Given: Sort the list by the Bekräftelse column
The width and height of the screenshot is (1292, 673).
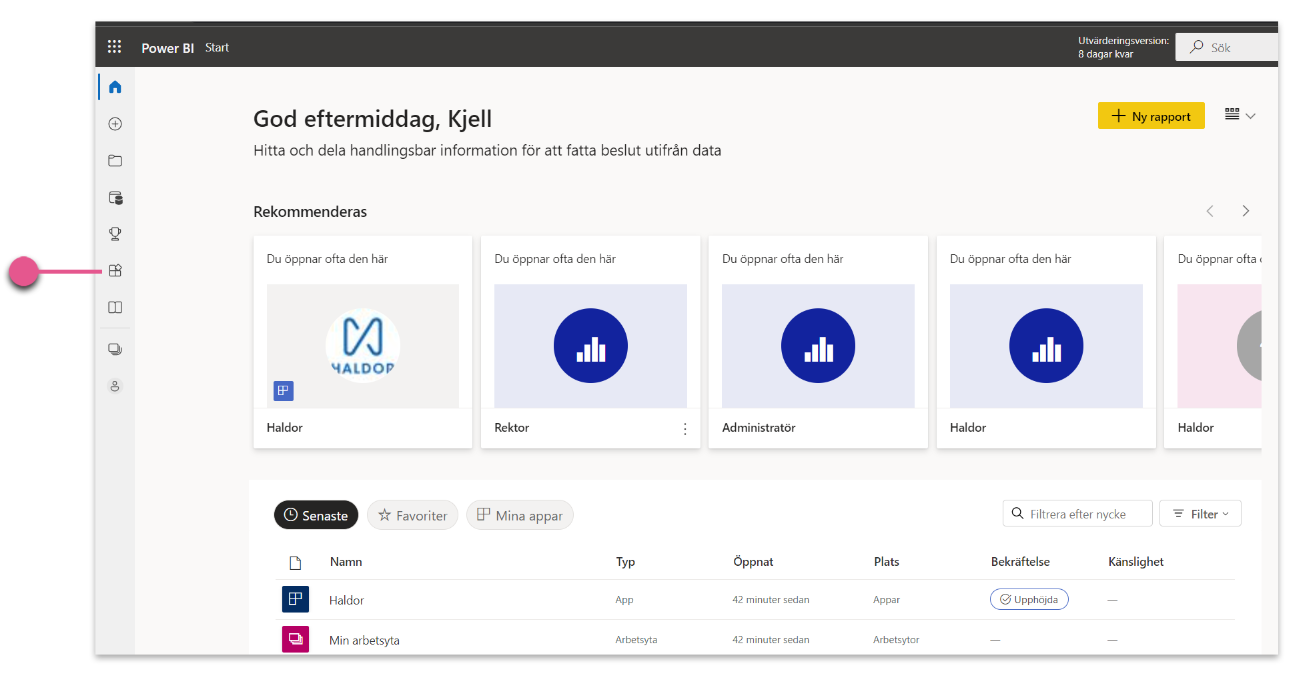Looking at the screenshot, I should (1020, 562).
